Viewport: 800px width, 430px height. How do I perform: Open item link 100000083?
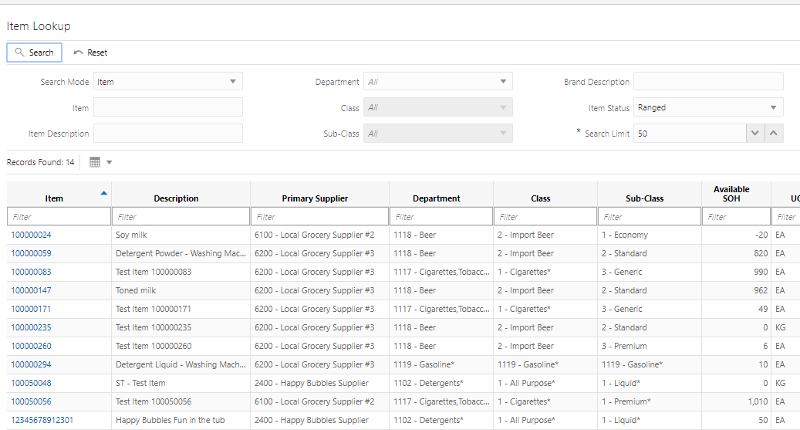[31, 272]
